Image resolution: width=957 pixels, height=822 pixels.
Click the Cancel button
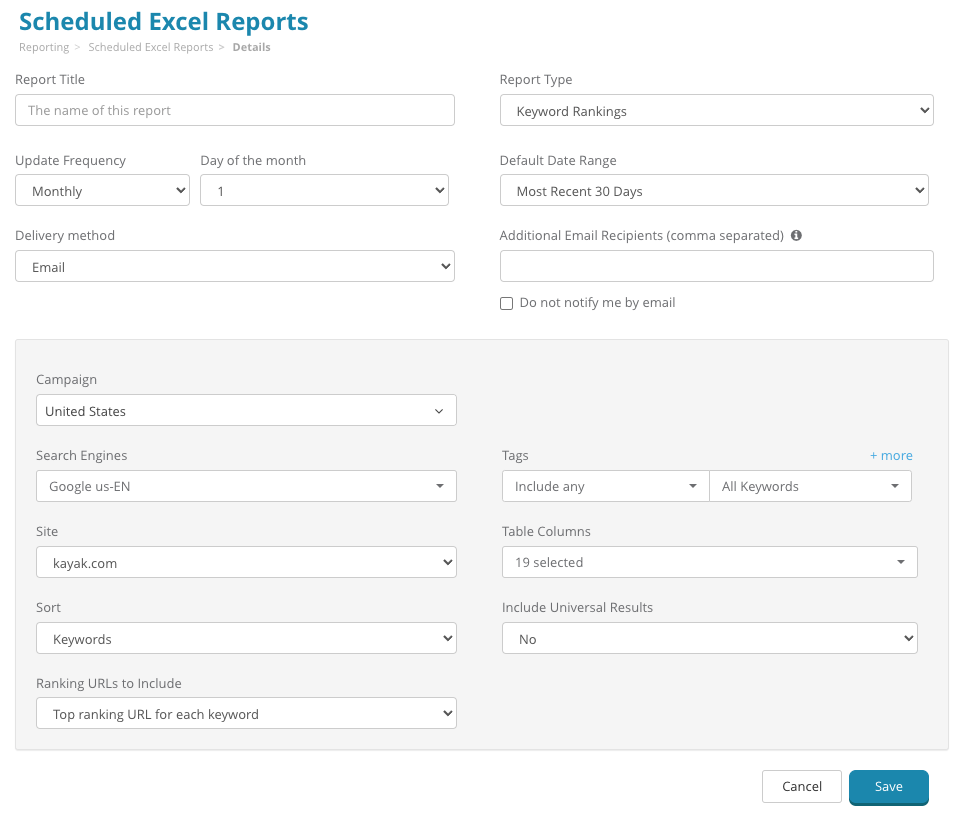coord(801,787)
